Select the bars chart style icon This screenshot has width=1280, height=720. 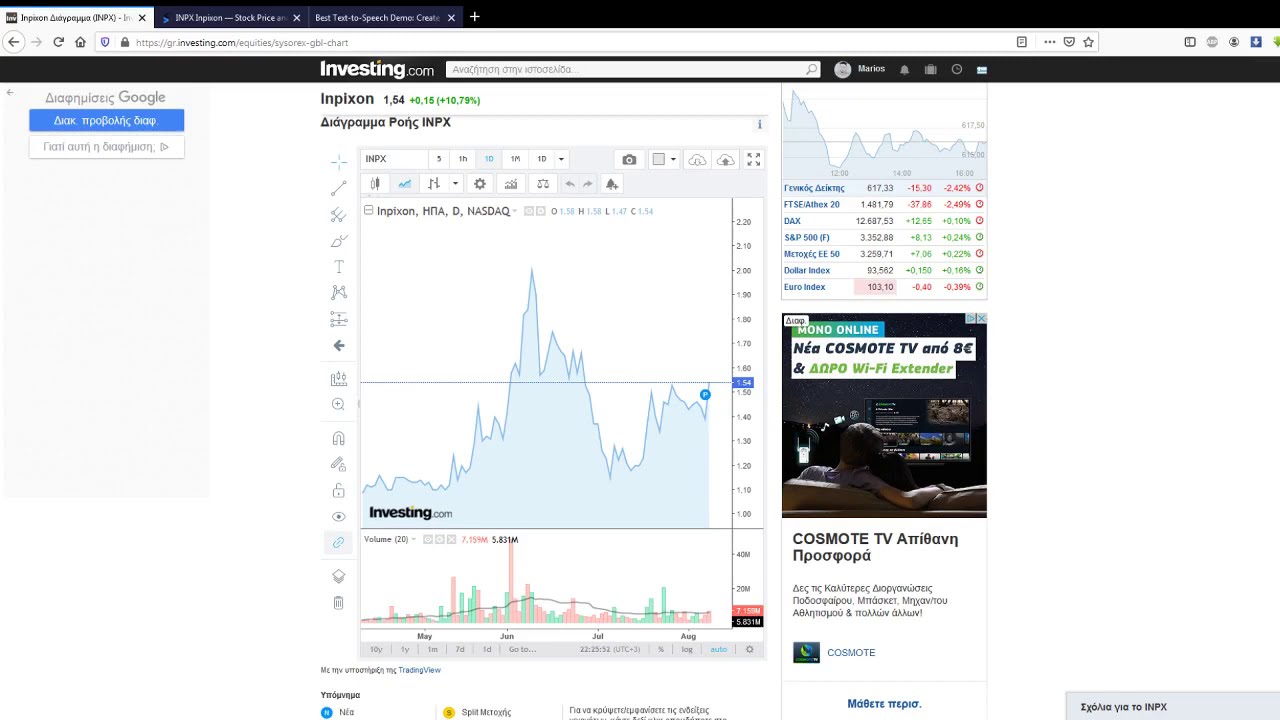pos(434,184)
